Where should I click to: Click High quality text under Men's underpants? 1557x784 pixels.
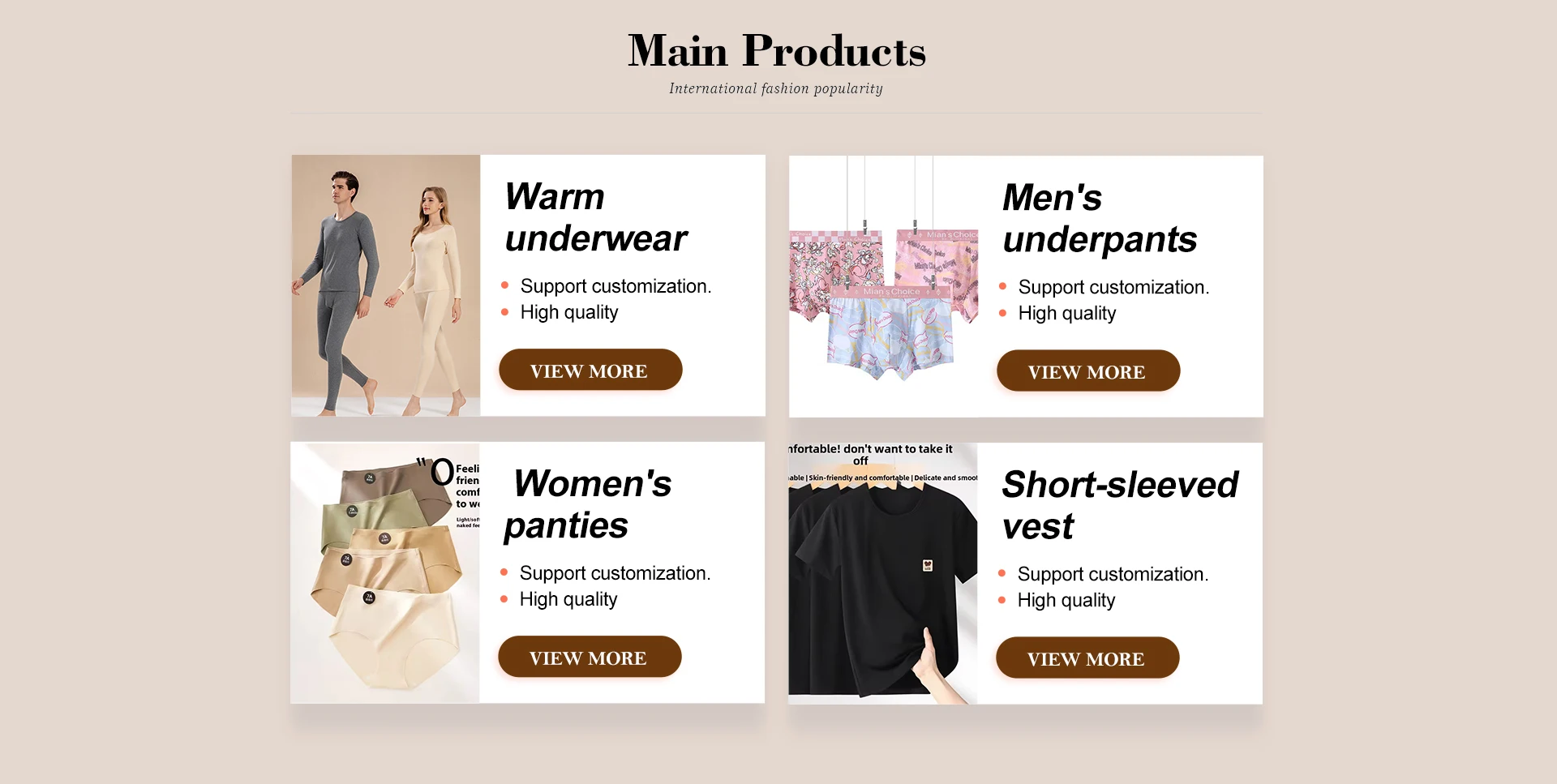coord(1067,313)
